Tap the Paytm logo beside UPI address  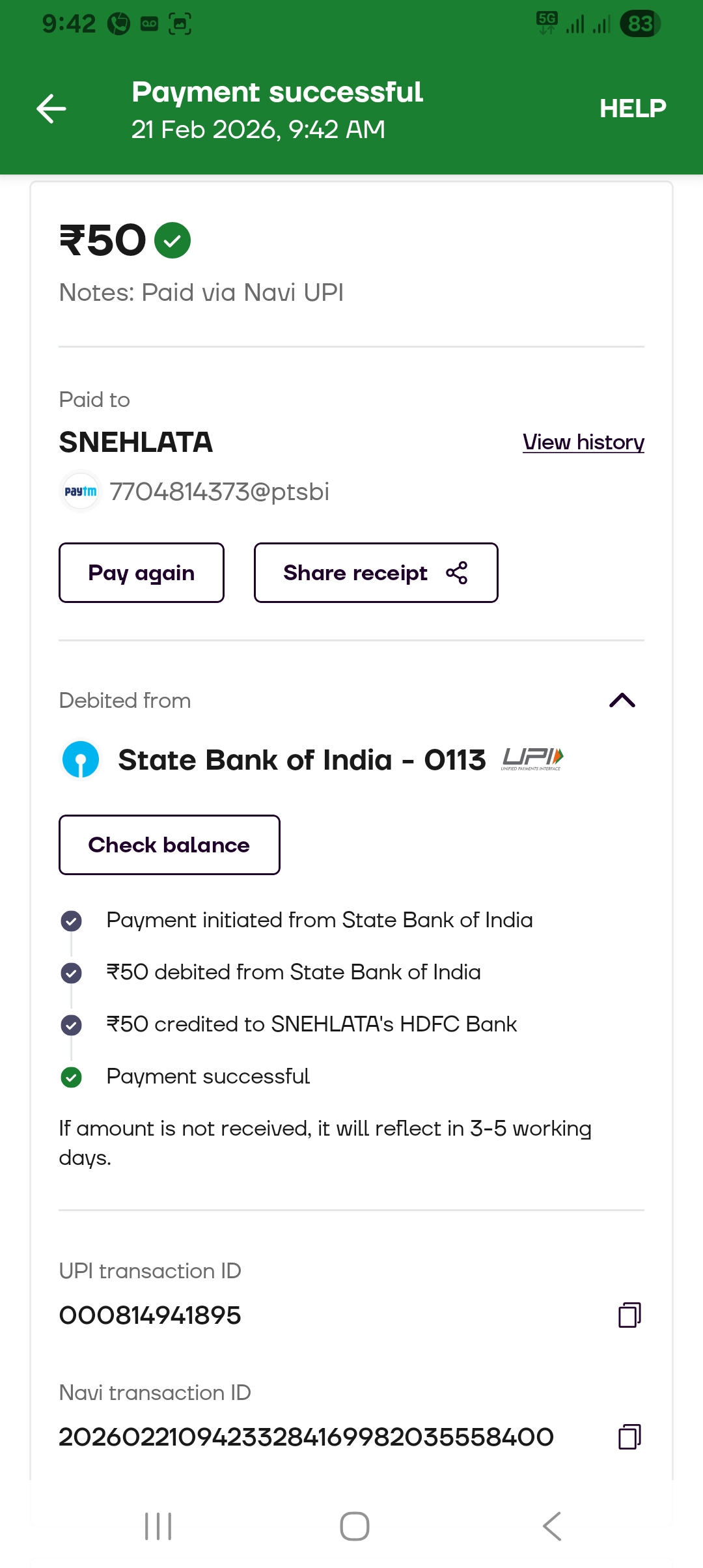pyautogui.click(x=81, y=492)
